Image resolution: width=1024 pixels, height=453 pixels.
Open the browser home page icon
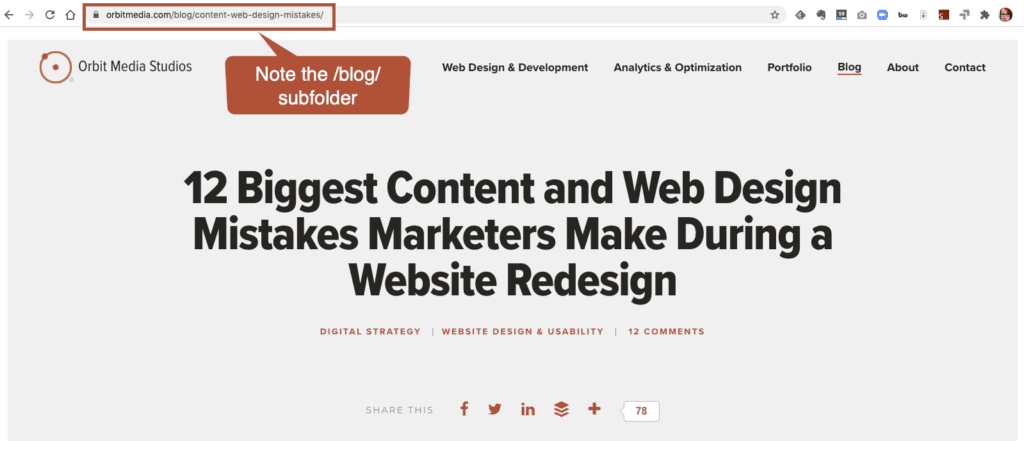click(71, 15)
